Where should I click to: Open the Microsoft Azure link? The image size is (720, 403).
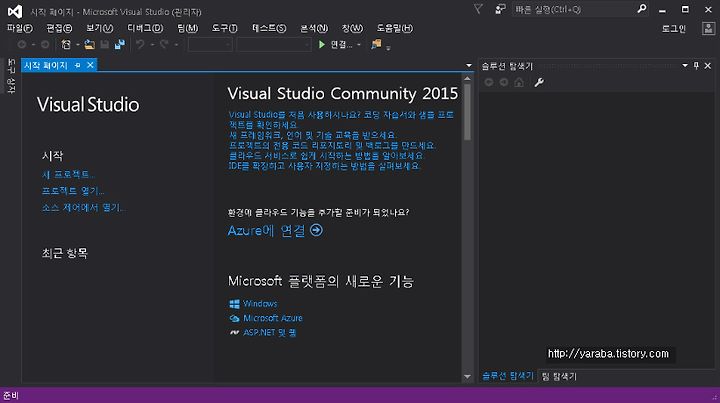pyautogui.click(x=273, y=318)
